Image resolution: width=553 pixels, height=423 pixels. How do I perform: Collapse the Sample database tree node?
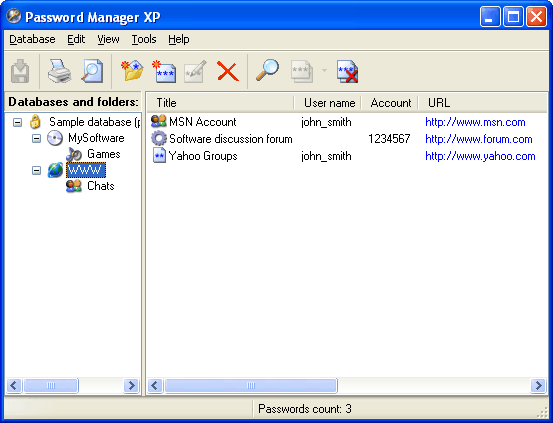pos(17,122)
